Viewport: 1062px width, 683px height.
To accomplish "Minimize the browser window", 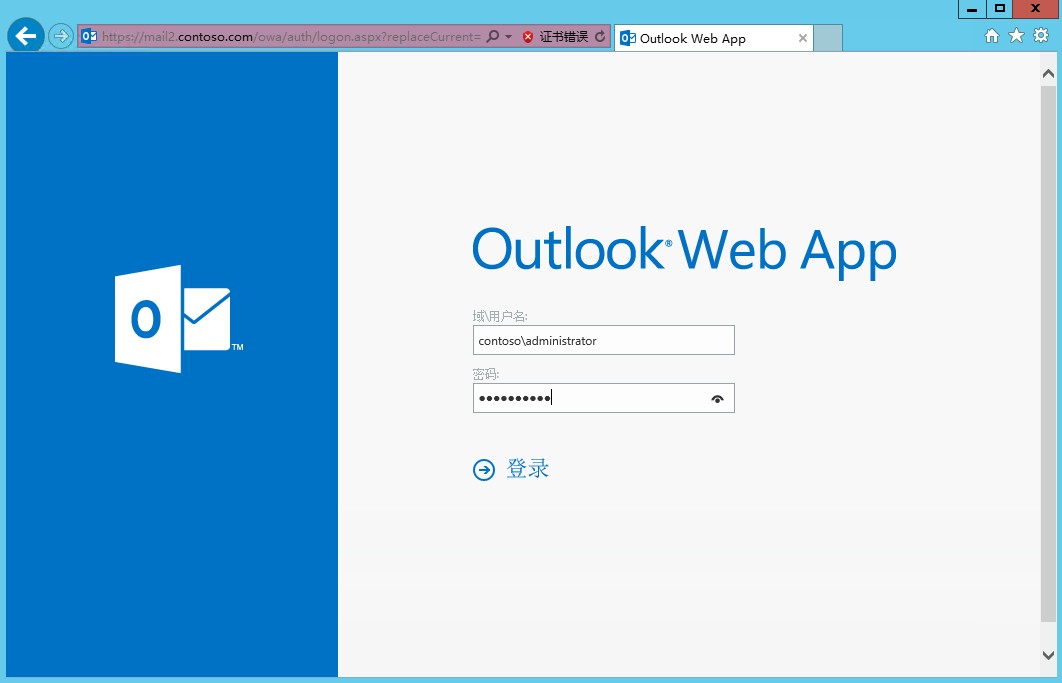I will [972, 9].
